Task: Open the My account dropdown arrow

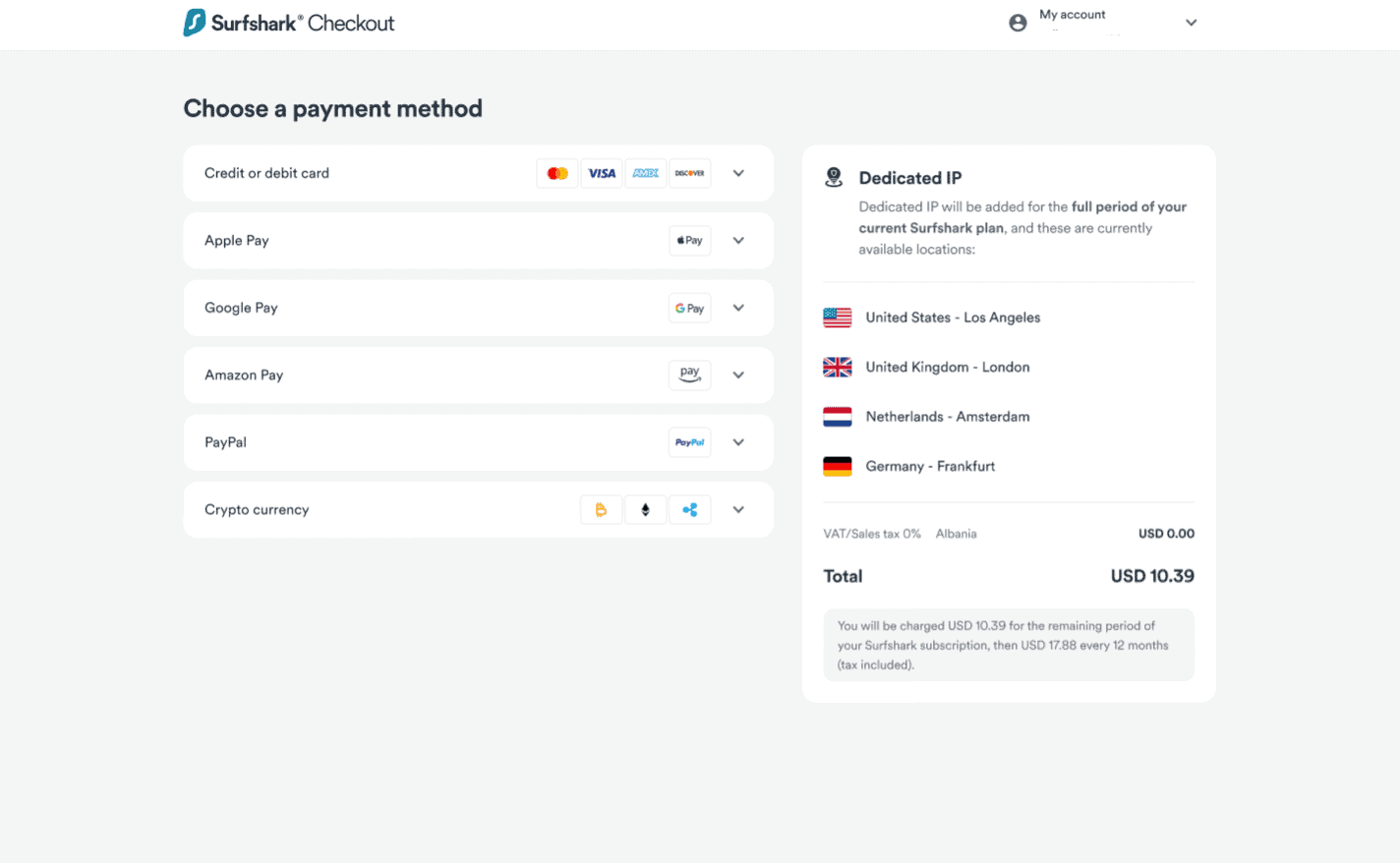Action: [x=1191, y=23]
